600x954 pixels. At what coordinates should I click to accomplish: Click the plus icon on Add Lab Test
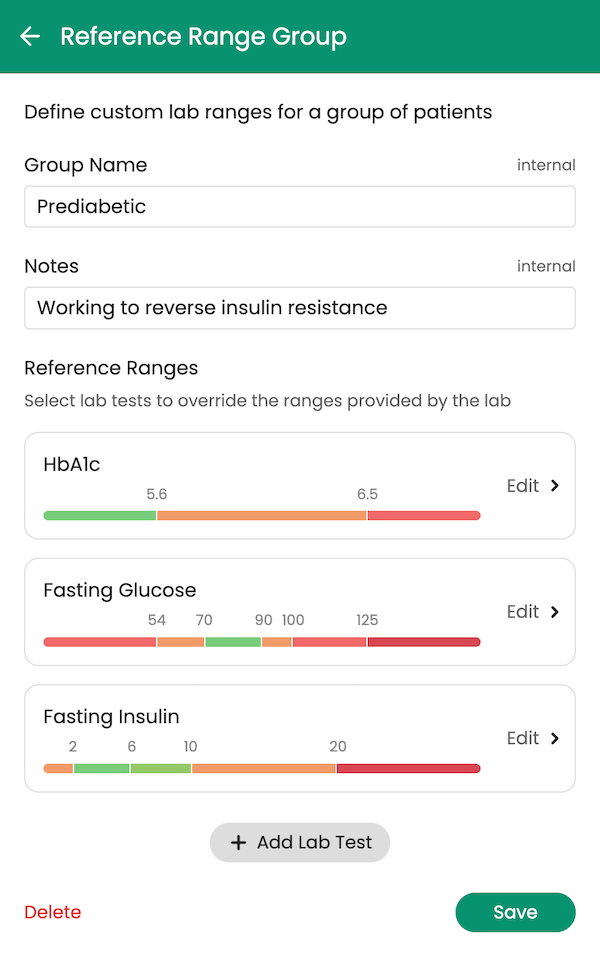tap(238, 842)
